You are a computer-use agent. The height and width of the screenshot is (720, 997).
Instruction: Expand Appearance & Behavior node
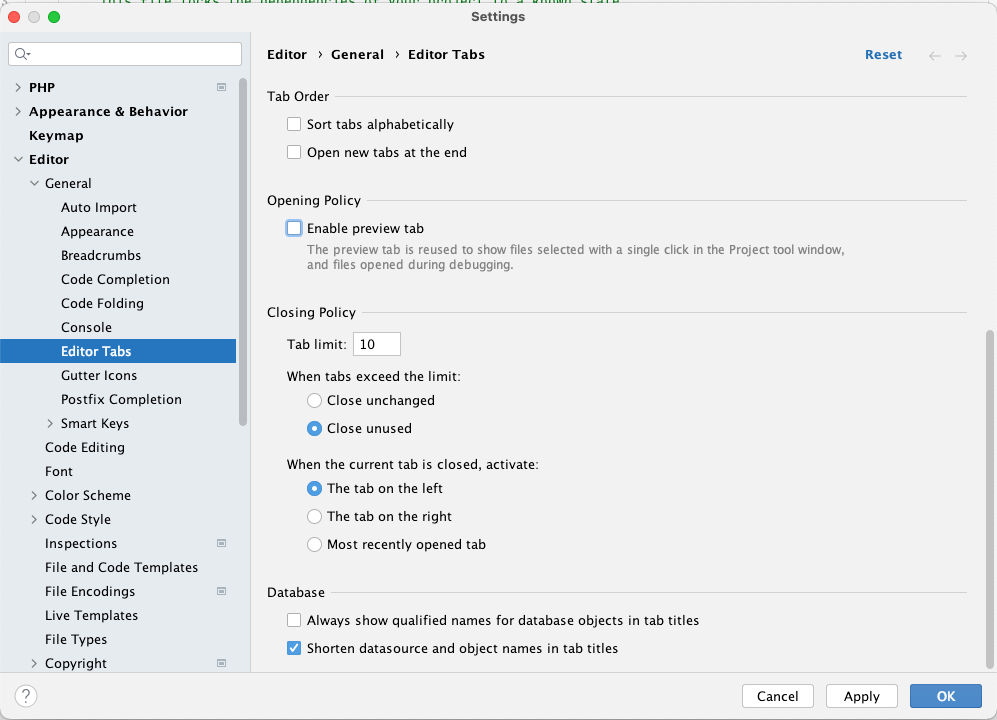(18, 111)
